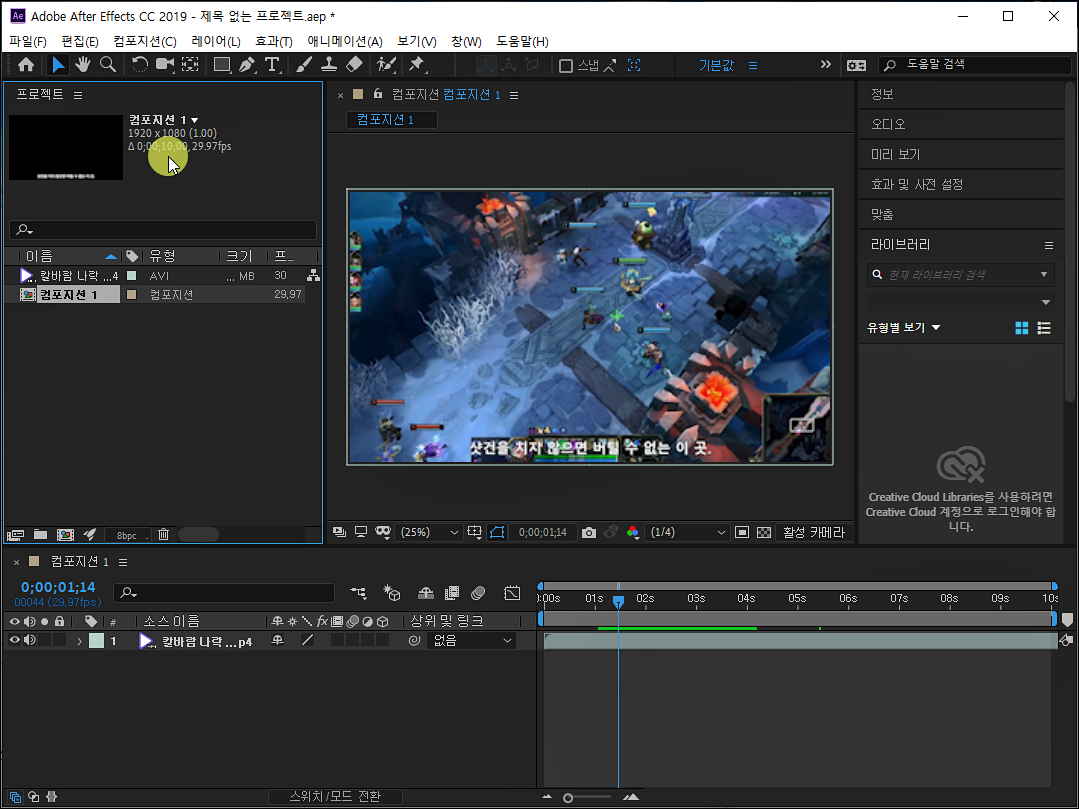
Task: Select the Clone Stamp tool
Action: point(329,65)
